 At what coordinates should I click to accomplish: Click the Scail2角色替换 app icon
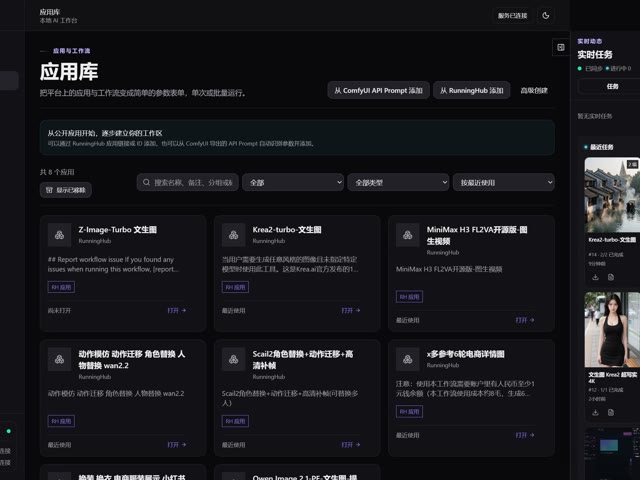pos(233,359)
